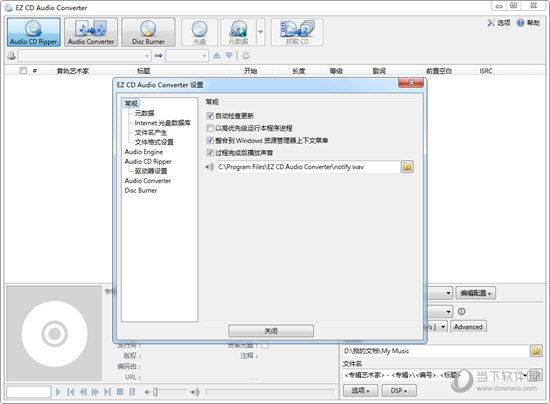This screenshot has width=550, height=404.
Task: Toggle 整合到 Windows 资源管理器上下文菜单 checkbox
Action: (210, 140)
